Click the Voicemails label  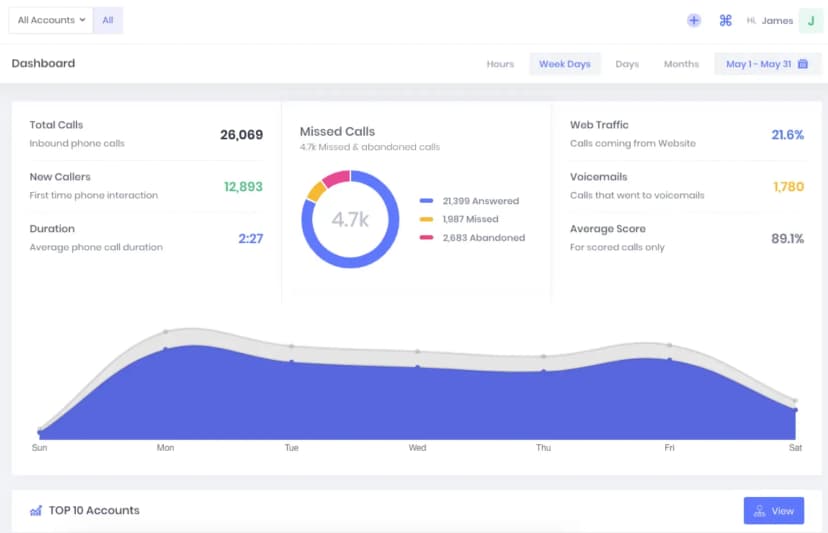pos(598,177)
